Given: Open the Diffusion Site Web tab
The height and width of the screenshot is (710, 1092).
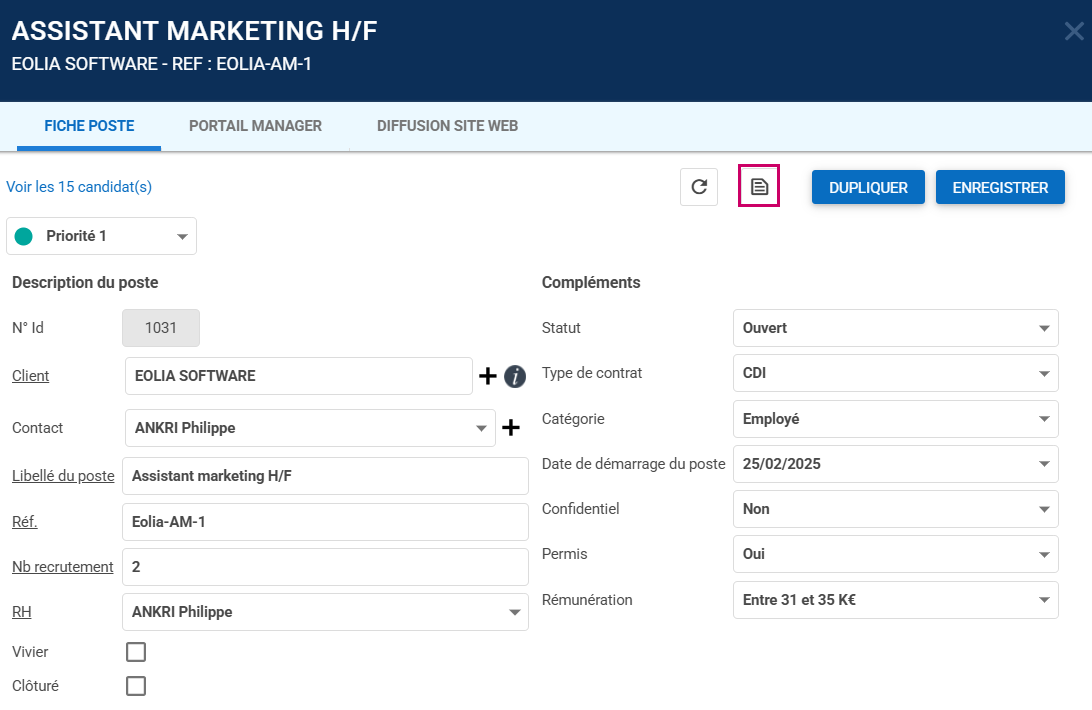Looking at the screenshot, I should click(x=447, y=126).
